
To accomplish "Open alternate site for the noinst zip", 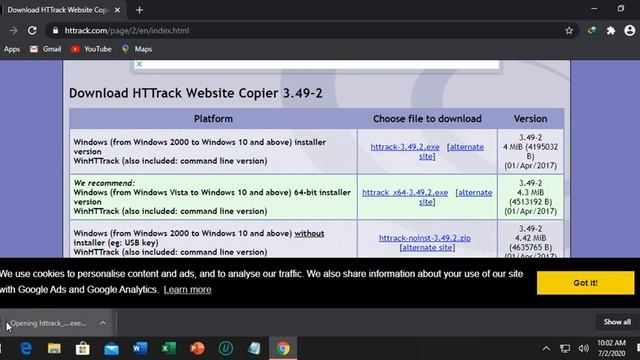I will (x=427, y=247).
